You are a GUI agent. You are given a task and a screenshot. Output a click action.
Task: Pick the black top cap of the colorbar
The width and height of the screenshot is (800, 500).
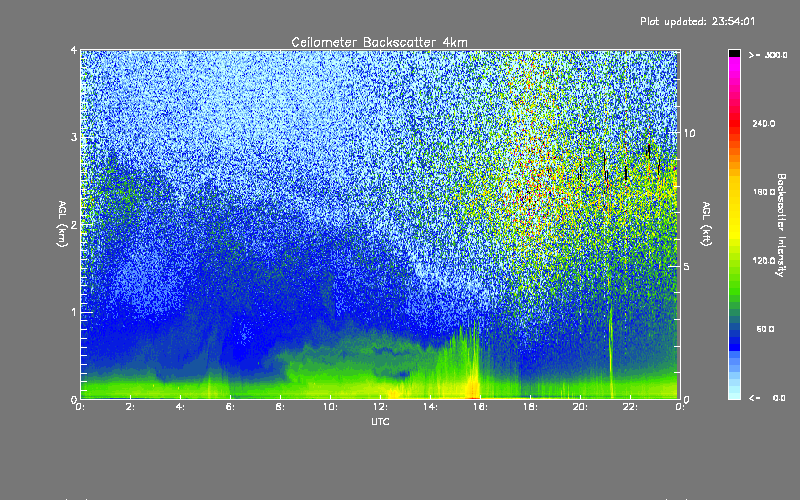point(734,53)
